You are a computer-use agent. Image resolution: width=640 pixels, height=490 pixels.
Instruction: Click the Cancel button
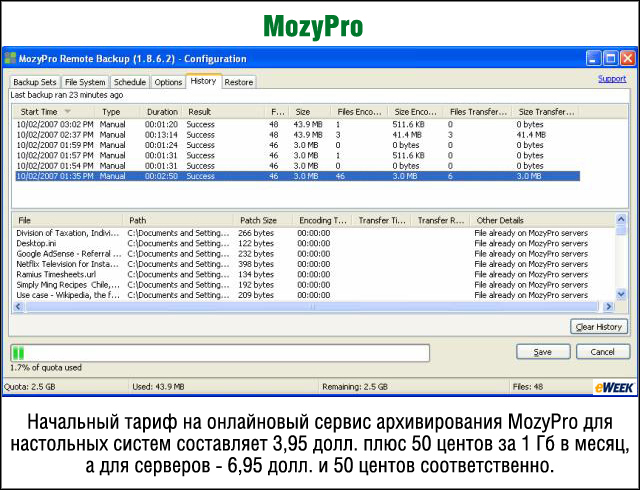602,352
